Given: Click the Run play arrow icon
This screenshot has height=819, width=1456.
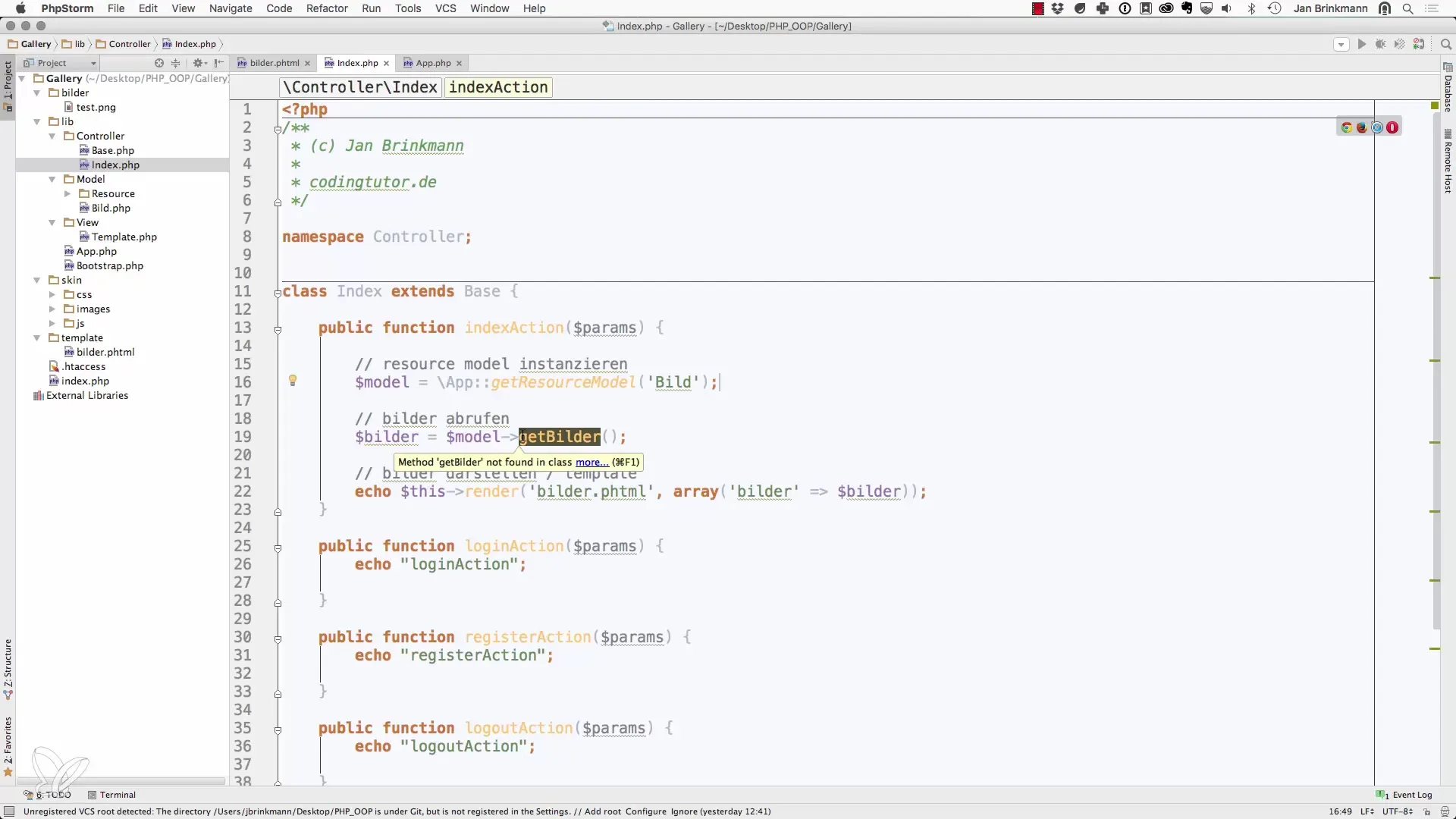Looking at the screenshot, I should (x=1361, y=45).
